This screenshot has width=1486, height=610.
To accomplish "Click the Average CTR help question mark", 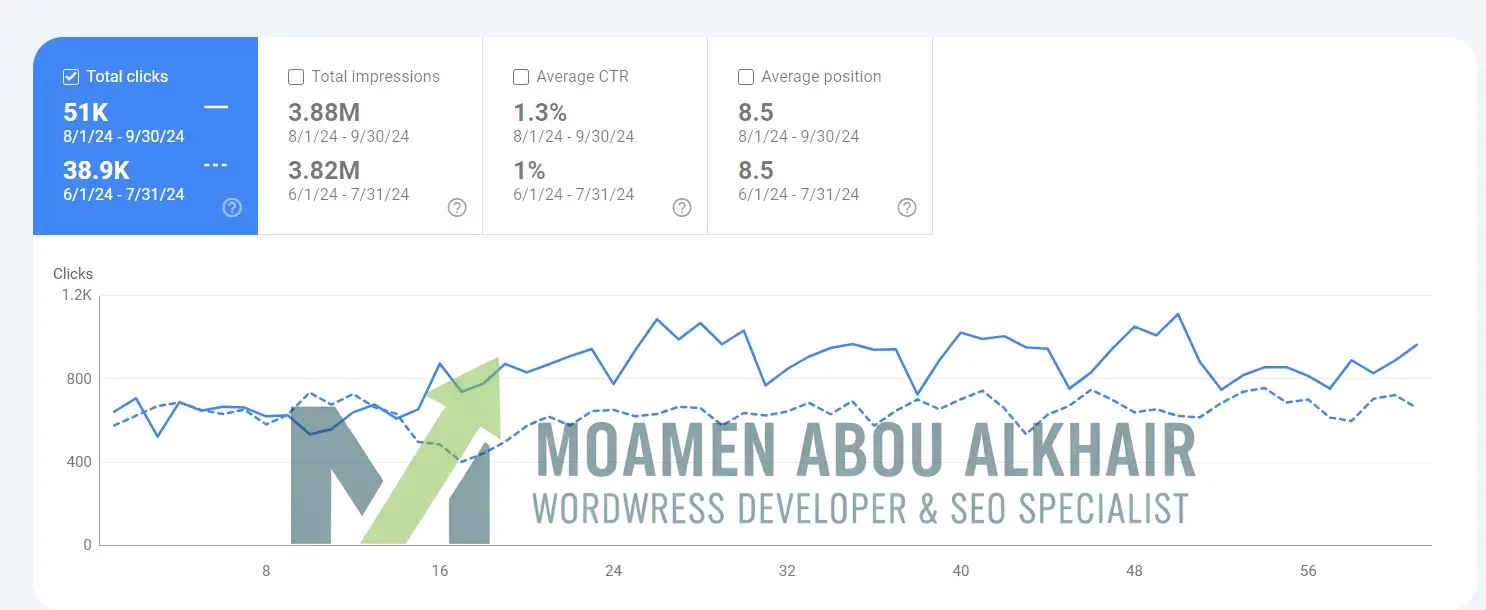I will tap(682, 208).
